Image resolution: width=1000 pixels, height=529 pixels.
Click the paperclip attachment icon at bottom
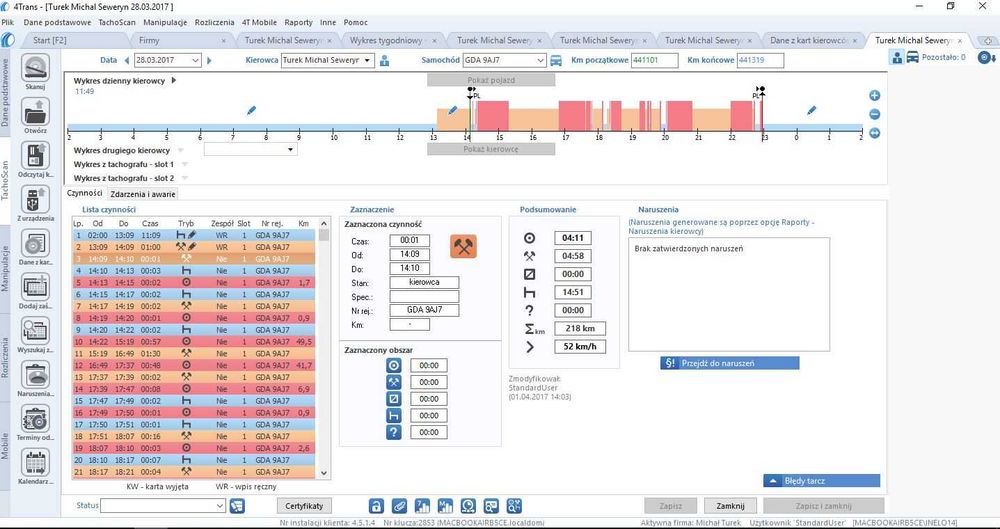click(x=399, y=506)
